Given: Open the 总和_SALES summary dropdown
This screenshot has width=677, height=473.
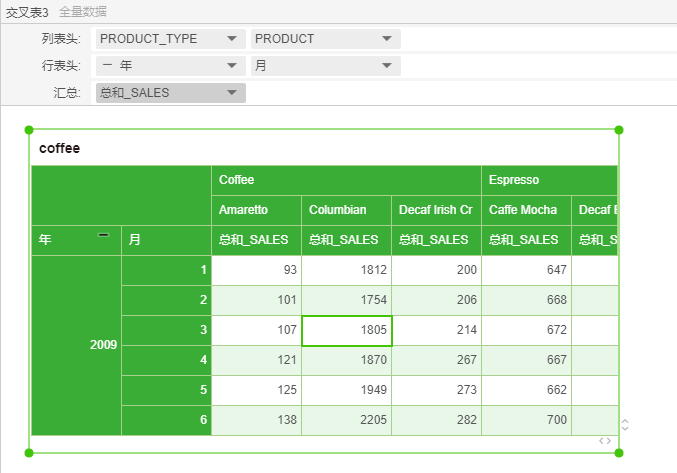Looking at the screenshot, I should tap(170, 93).
